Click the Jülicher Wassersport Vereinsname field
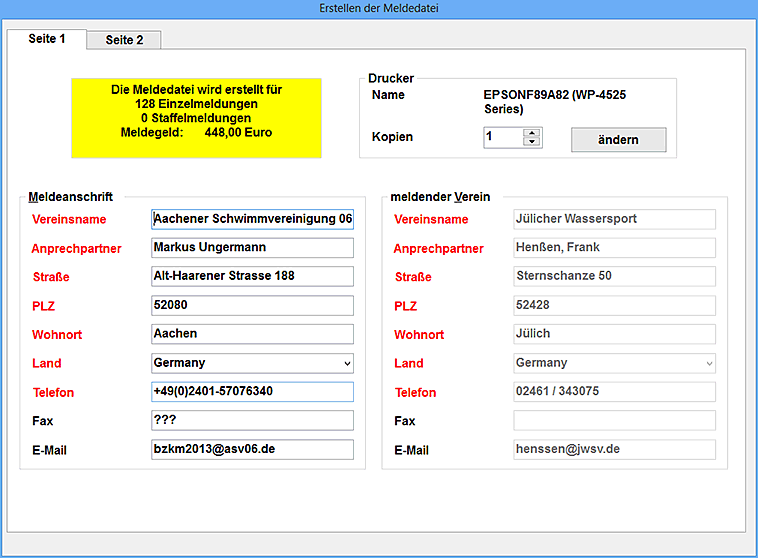The image size is (758, 558). pyautogui.click(x=614, y=219)
